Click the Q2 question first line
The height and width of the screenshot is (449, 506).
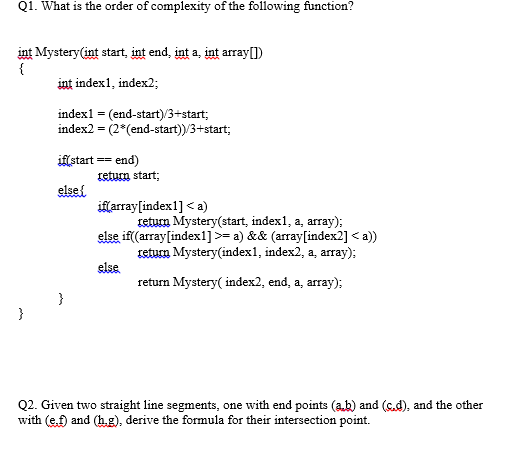tap(250, 405)
